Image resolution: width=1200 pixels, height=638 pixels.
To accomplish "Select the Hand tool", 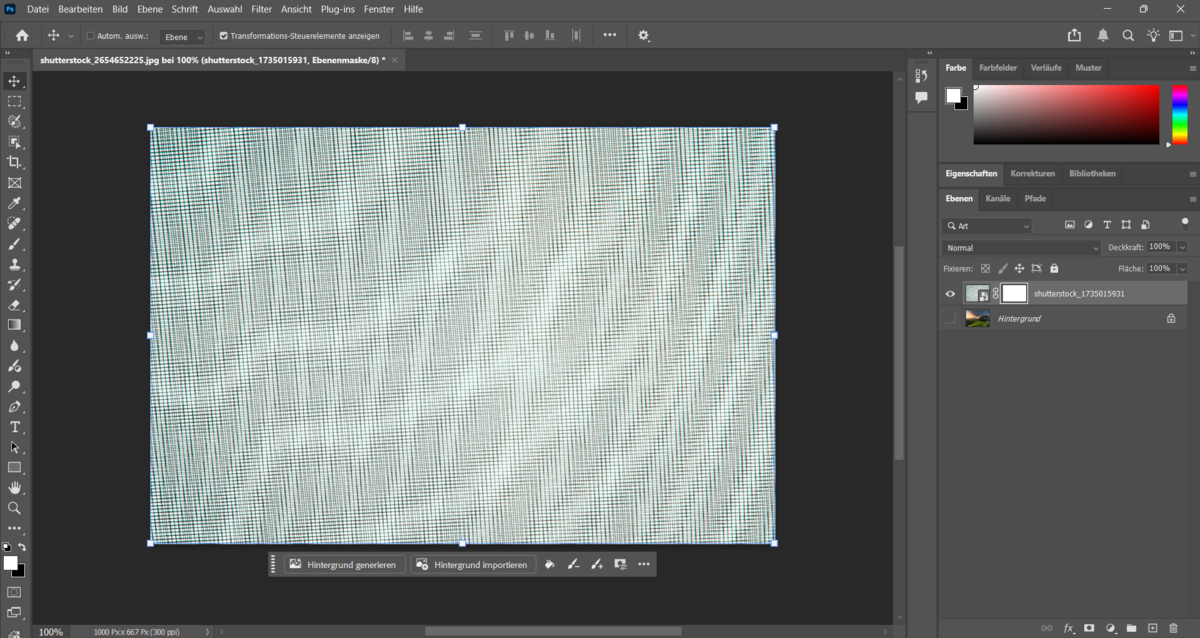I will (x=15, y=487).
